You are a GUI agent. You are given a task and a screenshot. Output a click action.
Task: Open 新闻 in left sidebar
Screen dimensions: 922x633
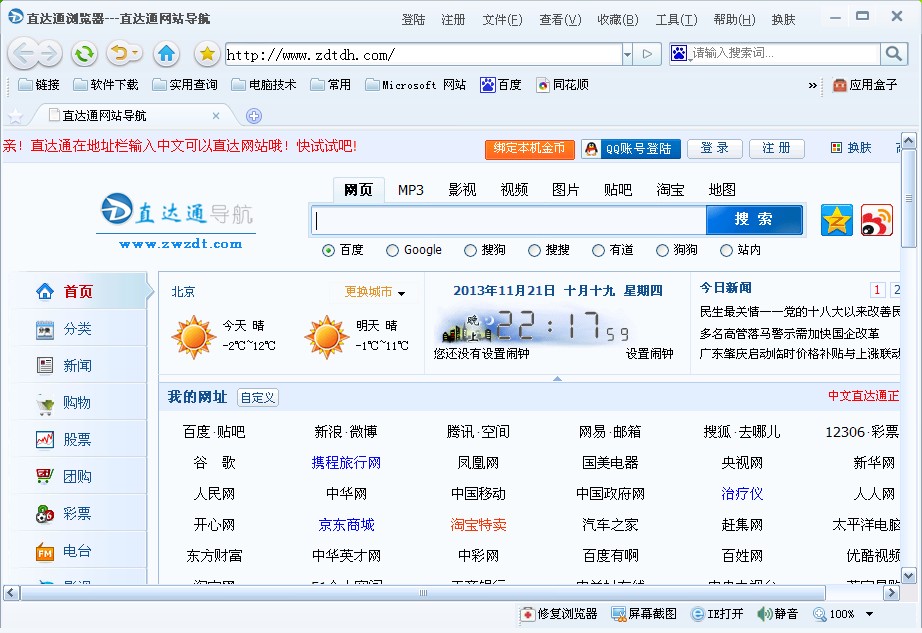pyautogui.click(x=77, y=366)
